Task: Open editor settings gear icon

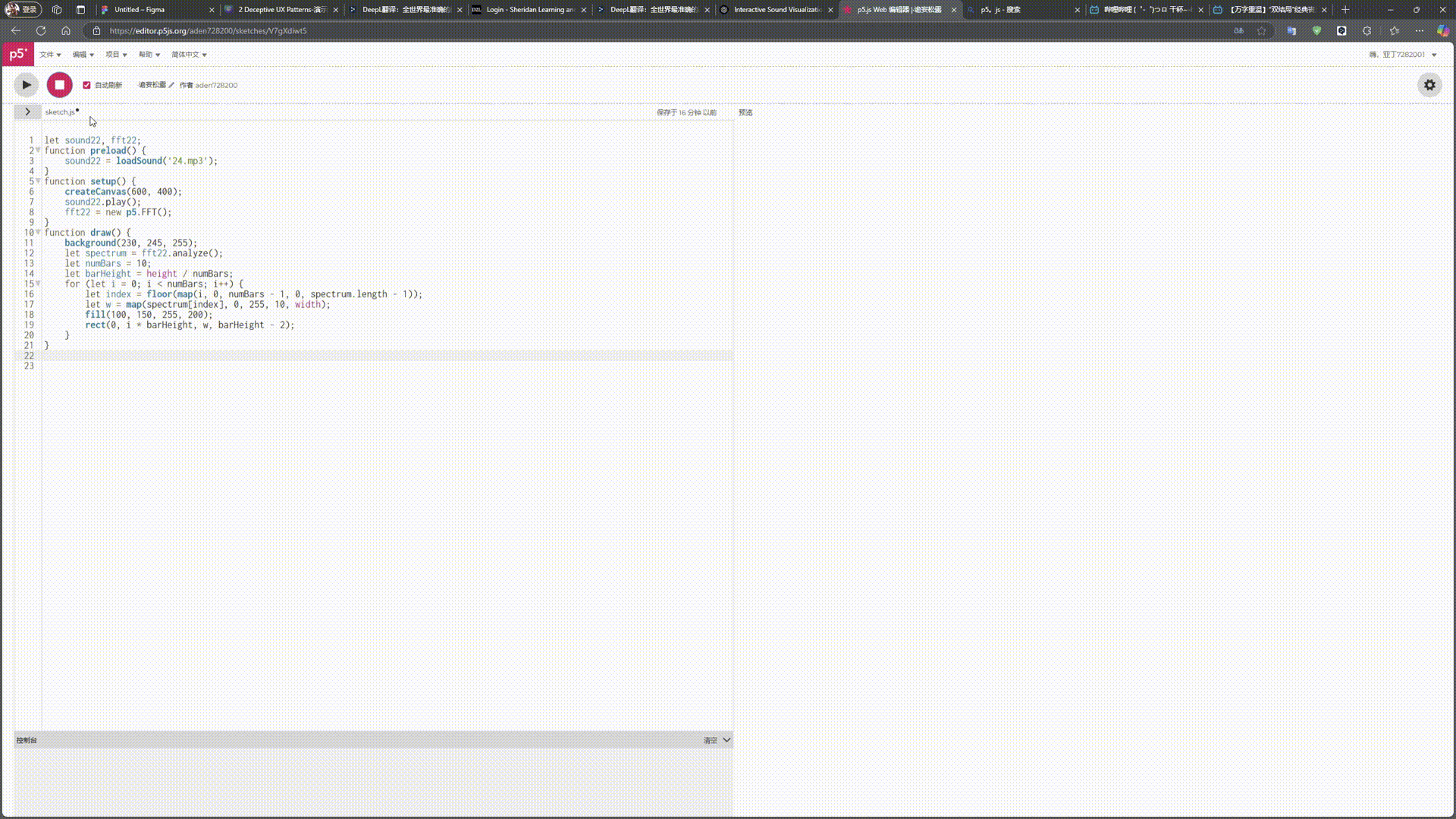Action: click(x=1429, y=85)
